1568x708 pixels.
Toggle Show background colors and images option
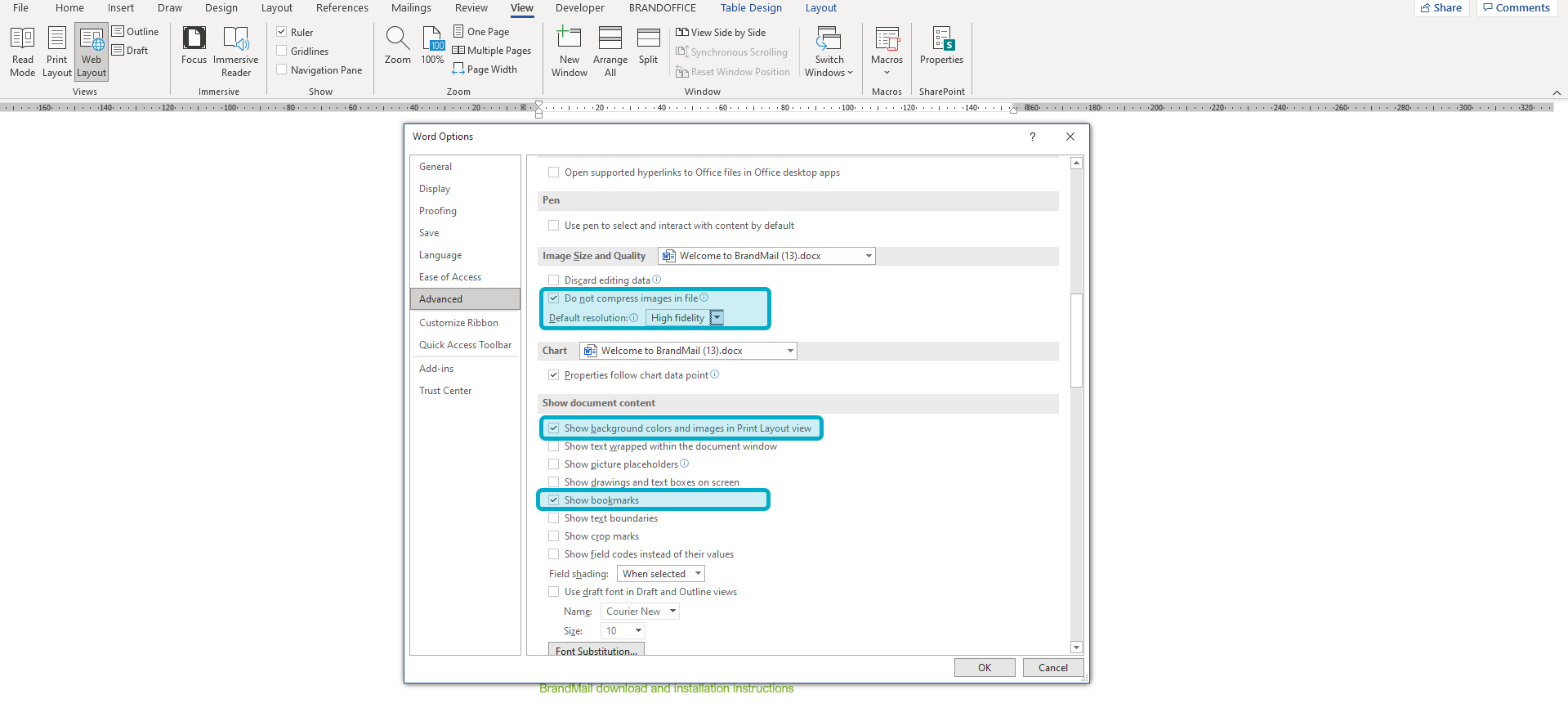(x=554, y=428)
